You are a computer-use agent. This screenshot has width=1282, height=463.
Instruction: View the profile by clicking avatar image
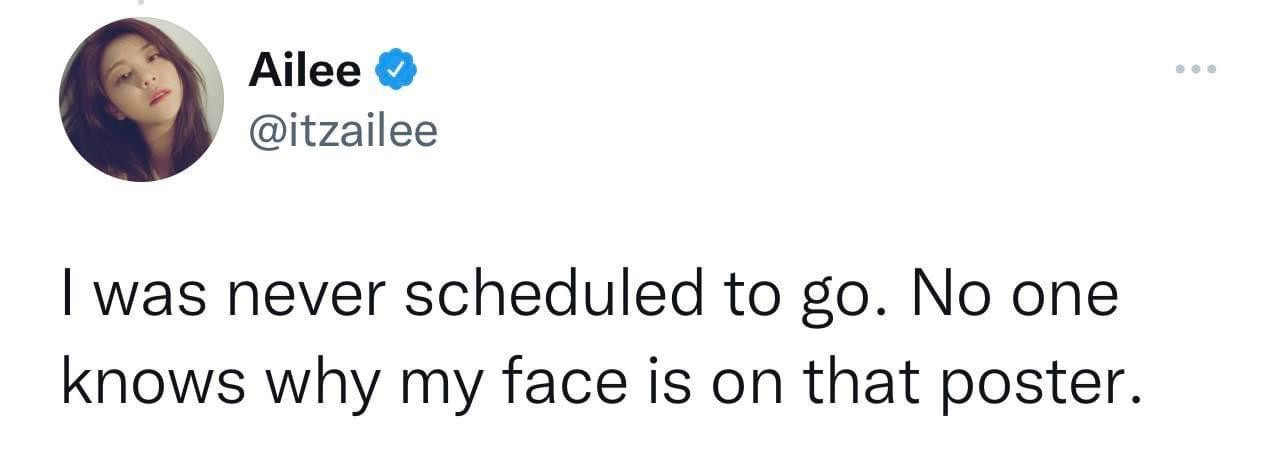[141, 99]
